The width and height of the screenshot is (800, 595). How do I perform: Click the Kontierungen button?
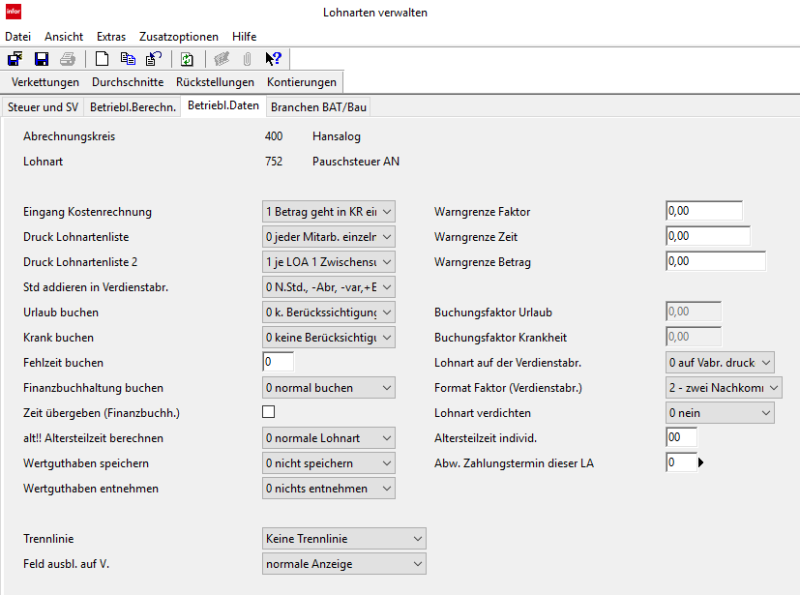pyautogui.click(x=302, y=82)
